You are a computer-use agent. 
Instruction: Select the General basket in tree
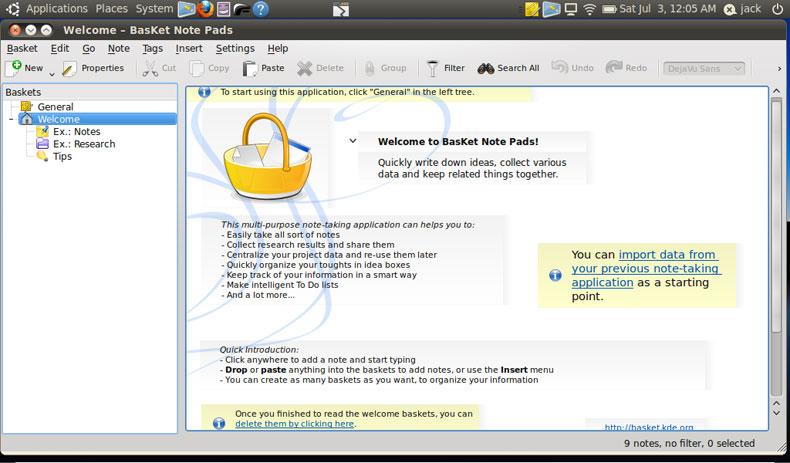(55, 107)
